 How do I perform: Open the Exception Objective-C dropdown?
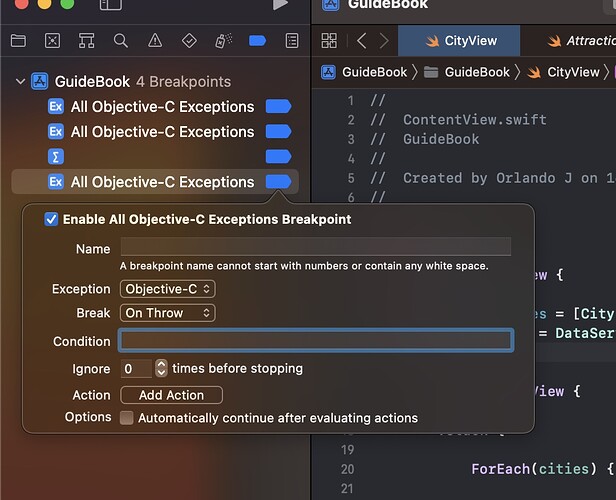pos(168,289)
